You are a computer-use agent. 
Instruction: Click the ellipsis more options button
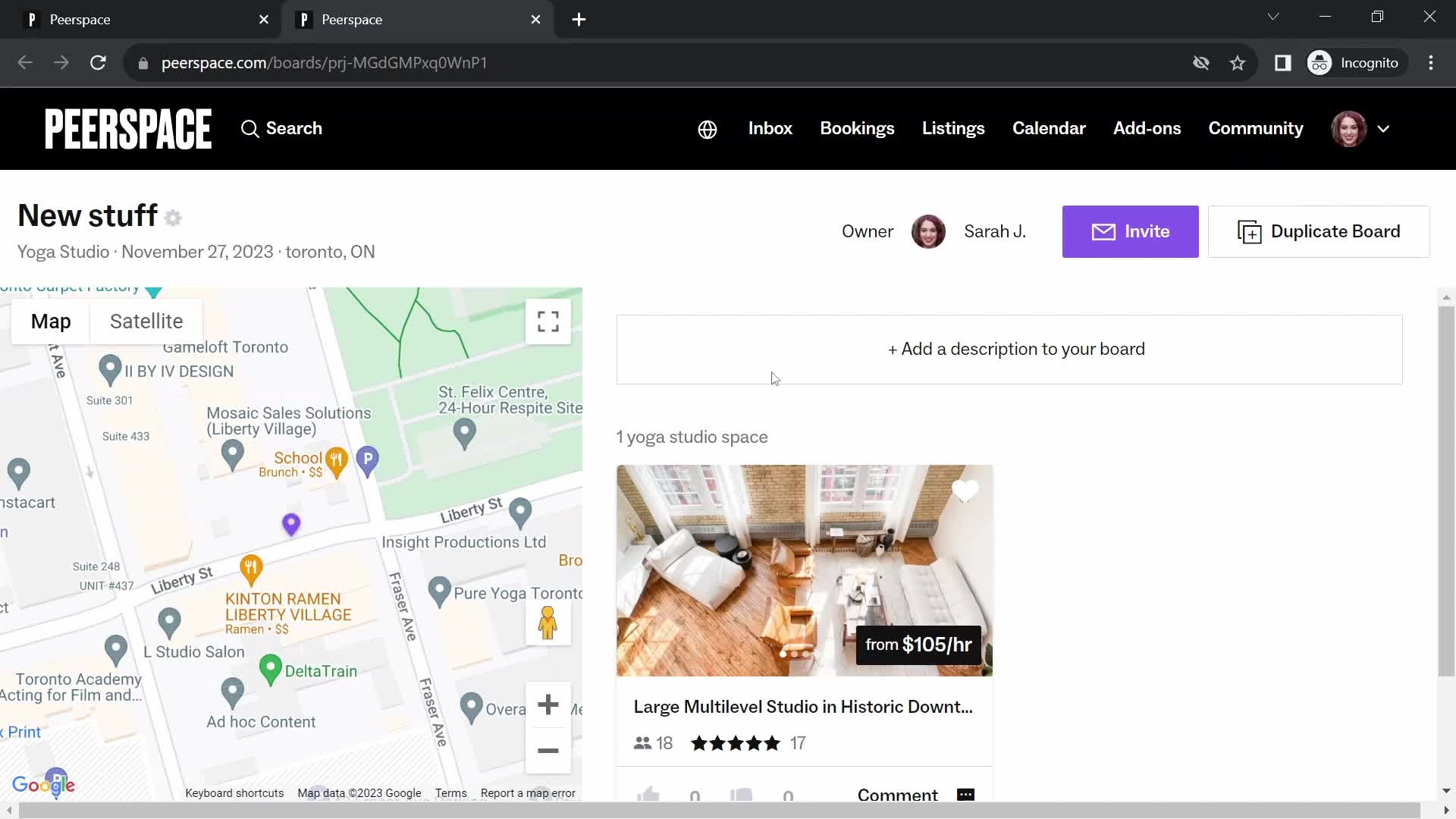pos(966,794)
